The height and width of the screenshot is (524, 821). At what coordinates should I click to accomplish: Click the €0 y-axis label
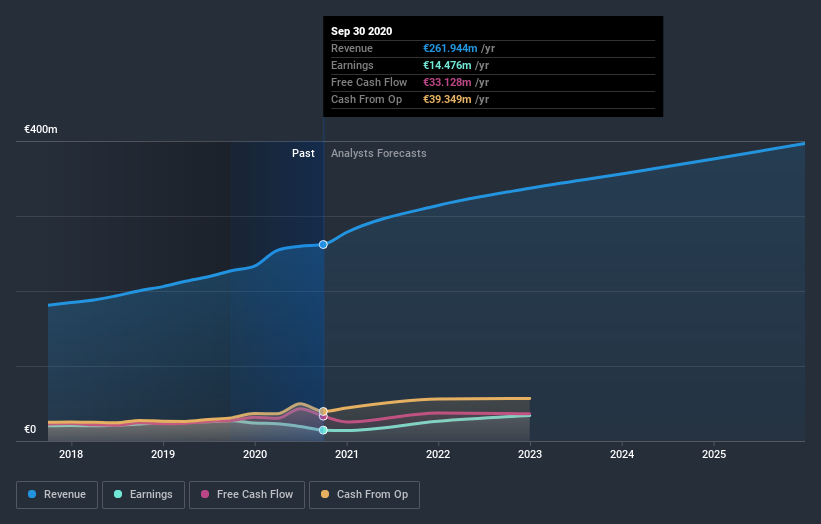click(x=30, y=429)
